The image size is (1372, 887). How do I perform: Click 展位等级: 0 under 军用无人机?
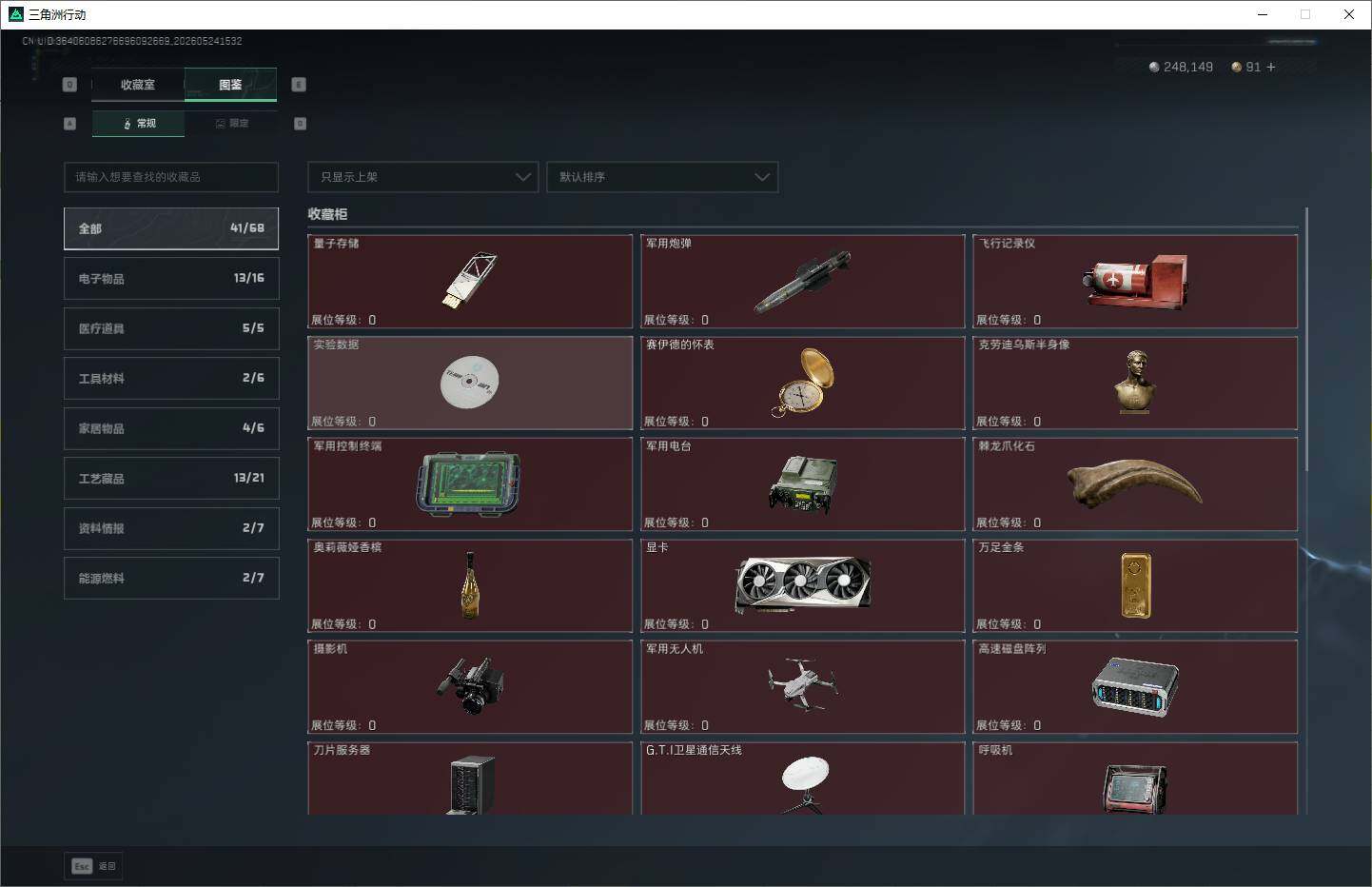pyautogui.click(x=676, y=725)
